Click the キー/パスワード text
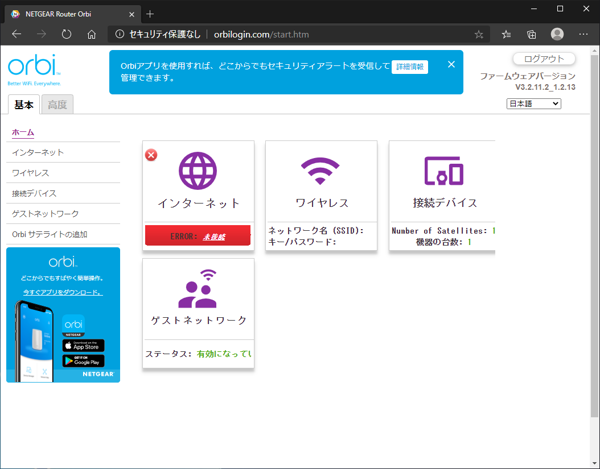This screenshot has width=600, height=469. tap(302, 242)
